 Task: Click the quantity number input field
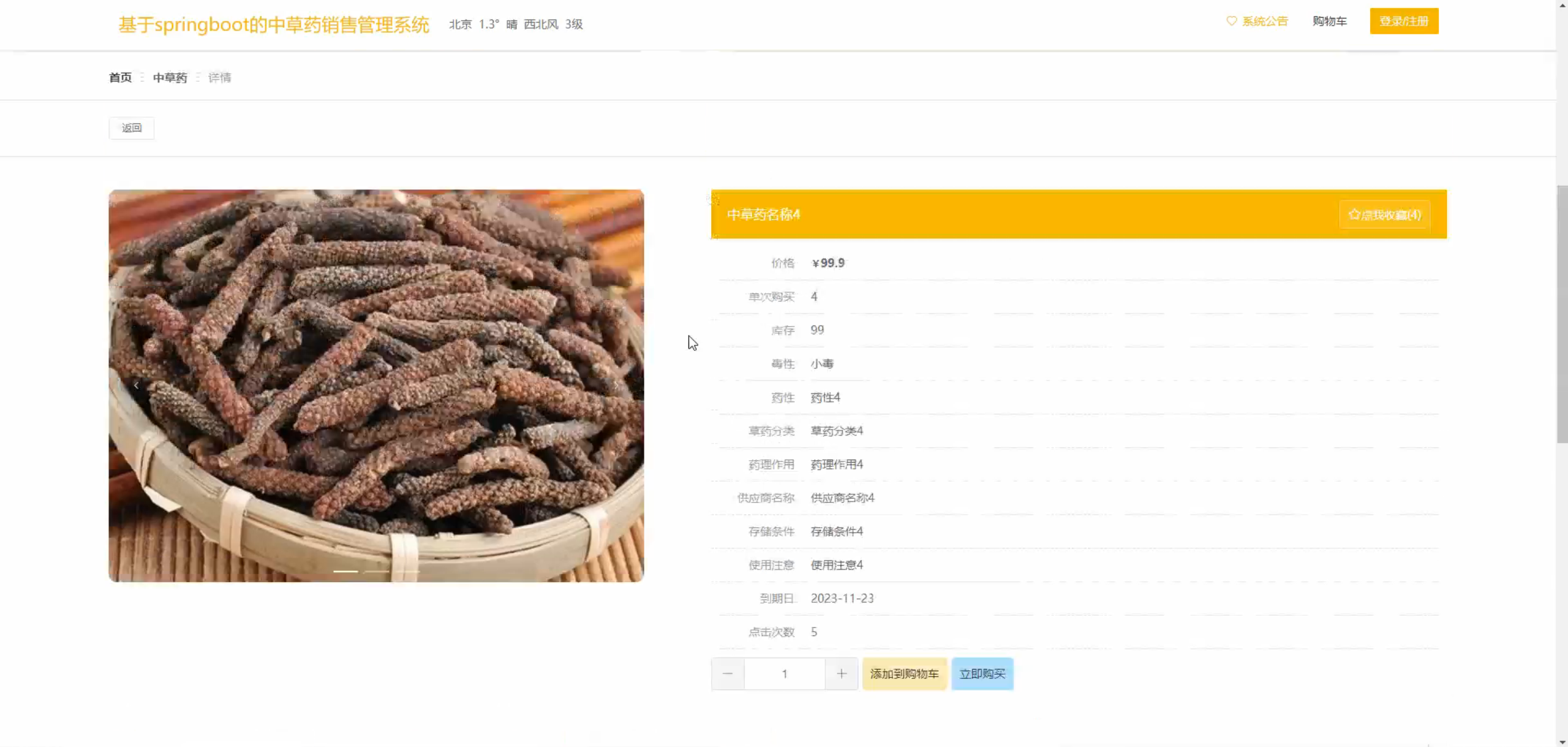coord(784,673)
